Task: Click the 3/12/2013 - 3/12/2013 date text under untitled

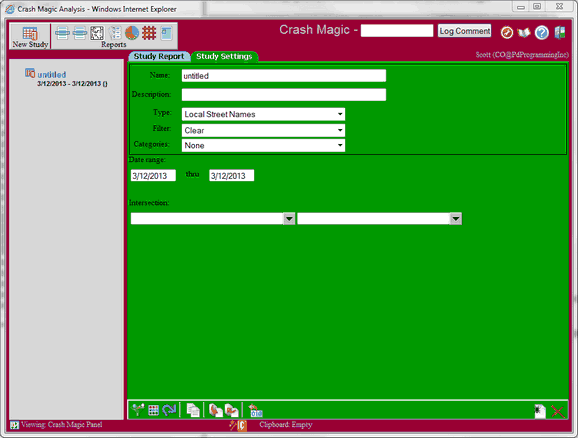Action: pos(72,84)
